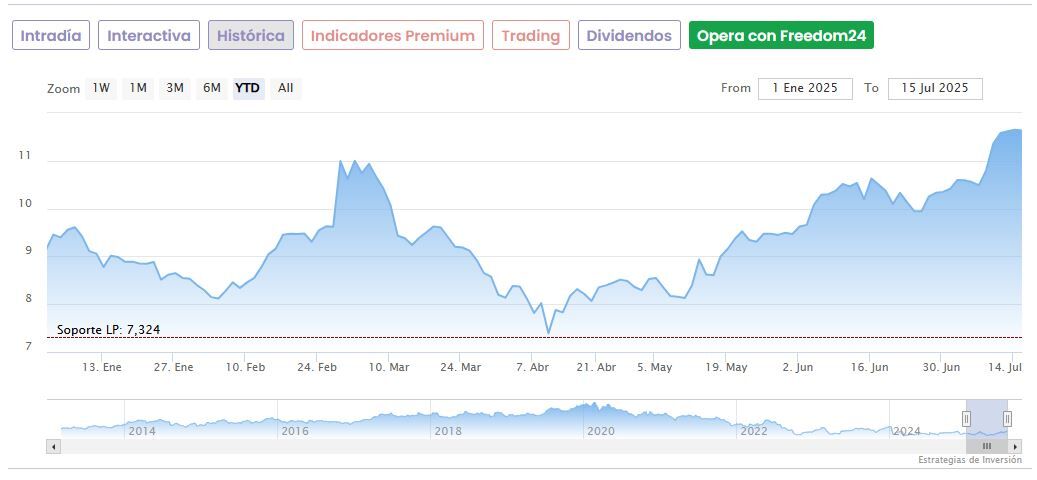Select the Histórica tab
Image resolution: width=1037 pixels, height=480 pixels.
pos(251,36)
